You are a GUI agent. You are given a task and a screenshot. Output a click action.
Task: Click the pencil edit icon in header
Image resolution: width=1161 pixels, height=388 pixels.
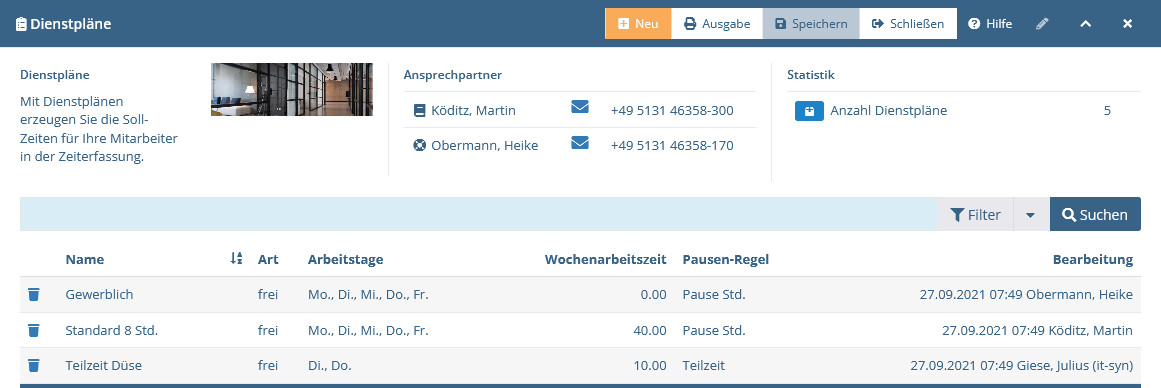click(1043, 24)
